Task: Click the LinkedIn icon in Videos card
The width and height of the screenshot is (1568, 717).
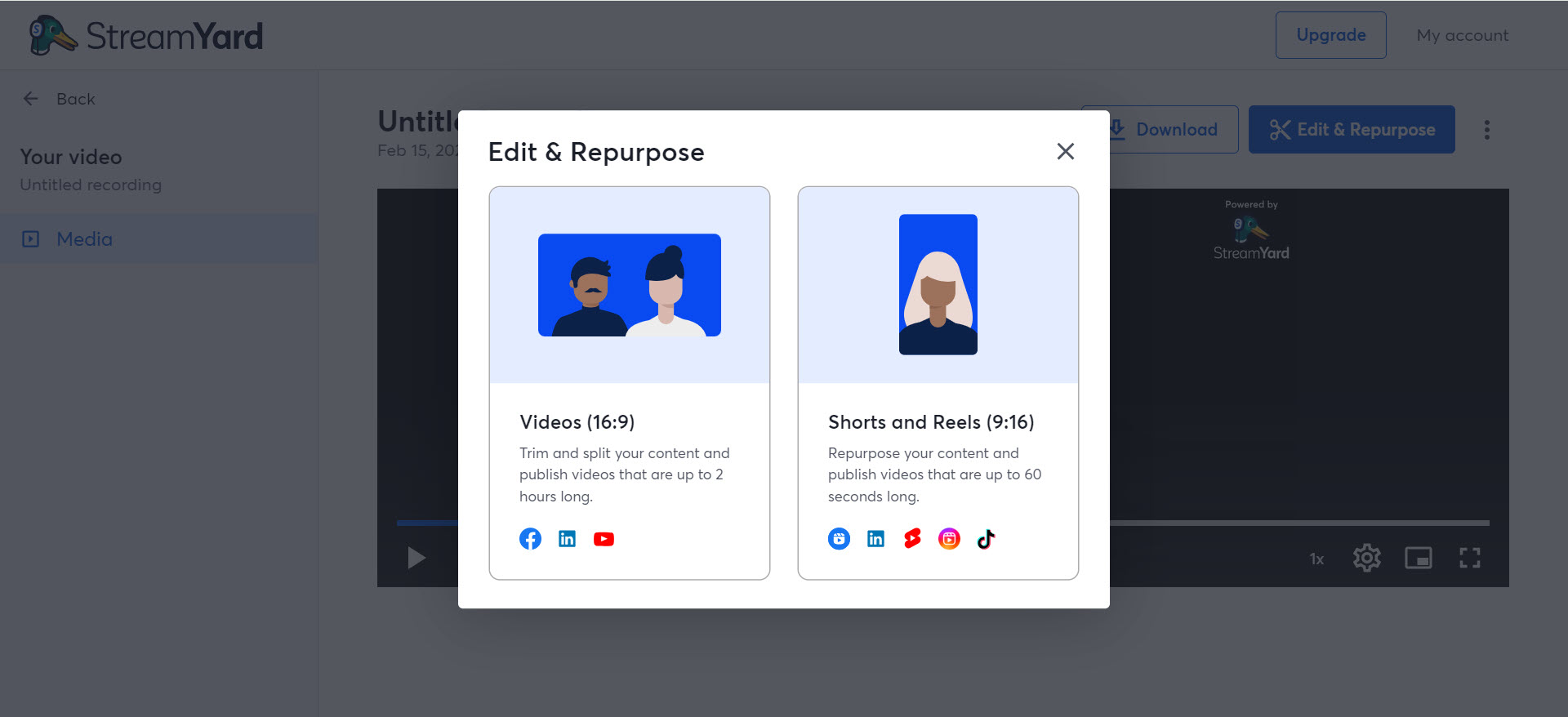Action: [x=567, y=539]
